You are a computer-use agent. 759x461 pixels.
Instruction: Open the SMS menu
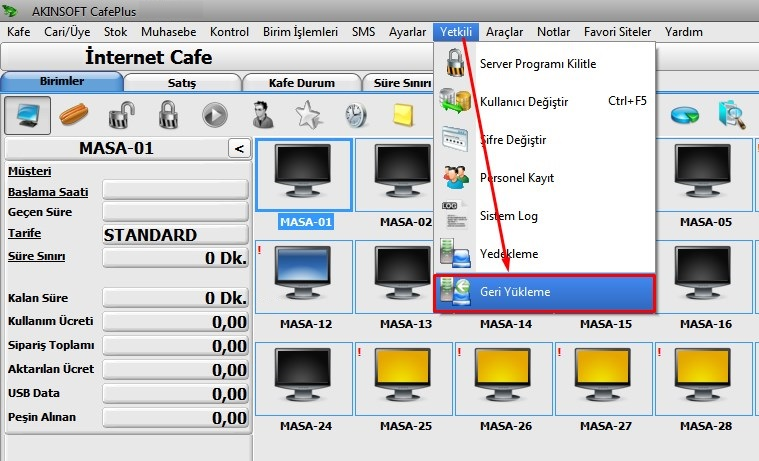(363, 32)
